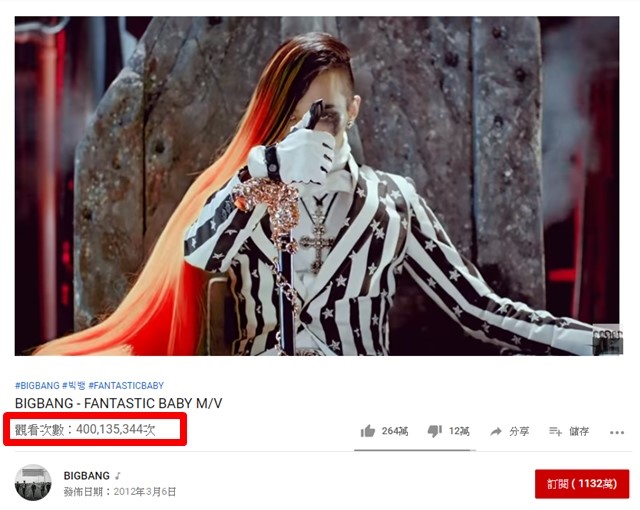
Task: Click the thumbs-up like icon
Action: pyautogui.click(x=368, y=431)
